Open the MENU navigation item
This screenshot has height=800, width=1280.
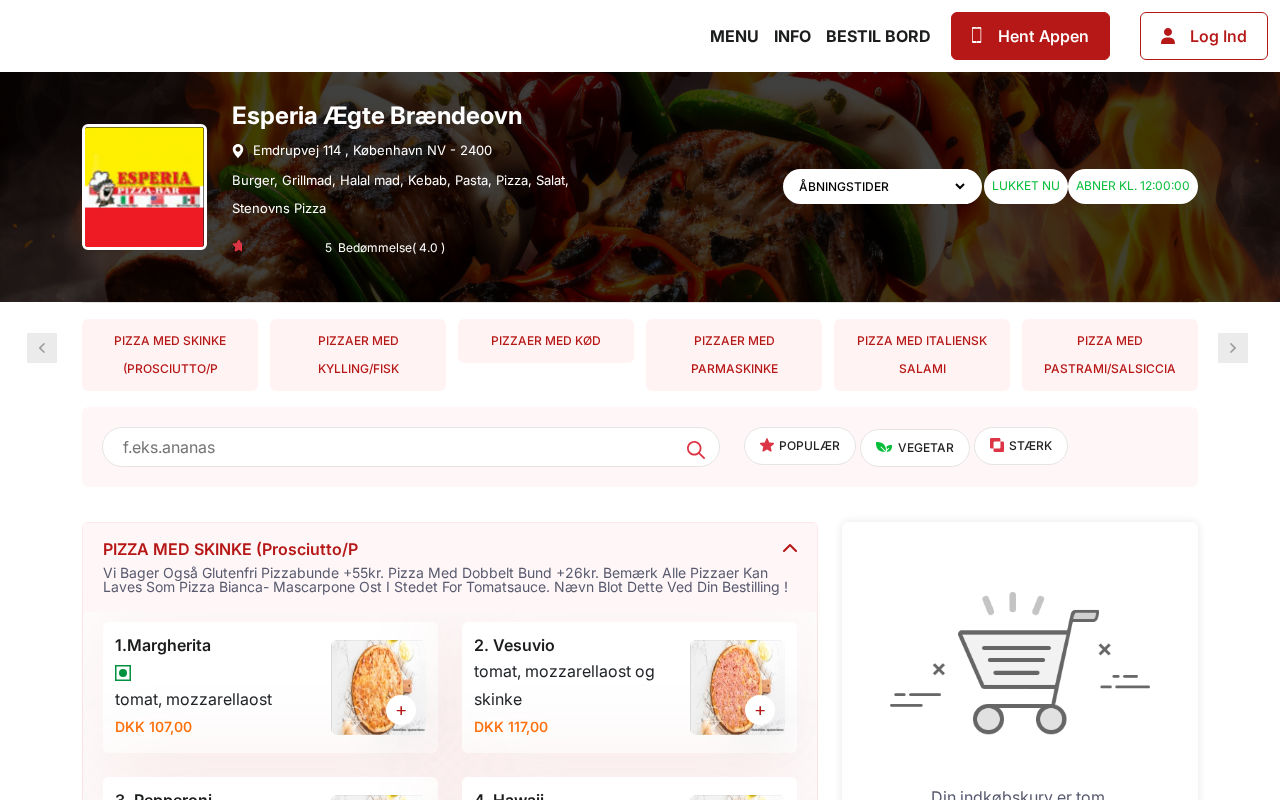[734, 36]
